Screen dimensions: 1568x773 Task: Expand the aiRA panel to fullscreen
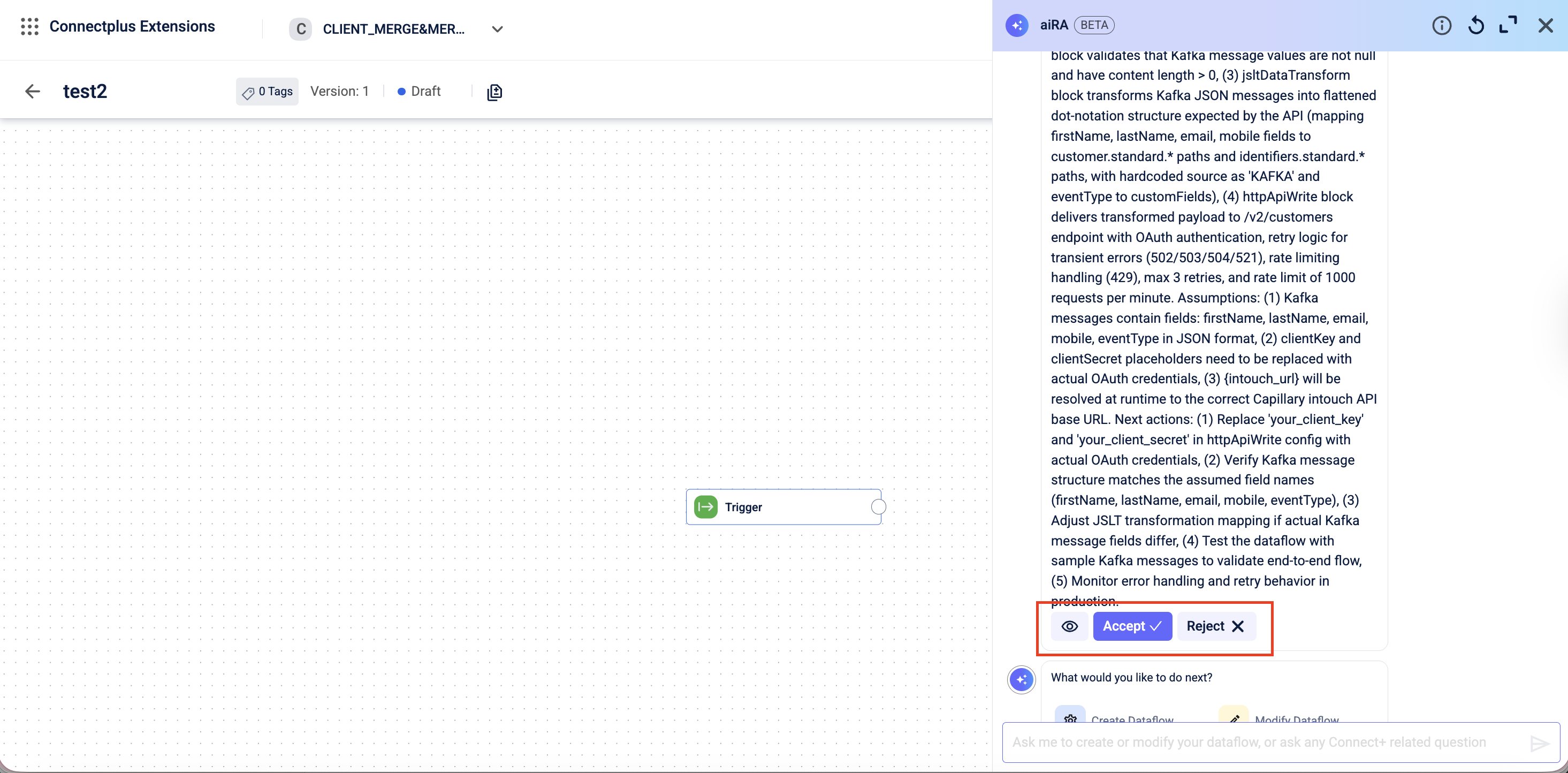pos(1509,26)
